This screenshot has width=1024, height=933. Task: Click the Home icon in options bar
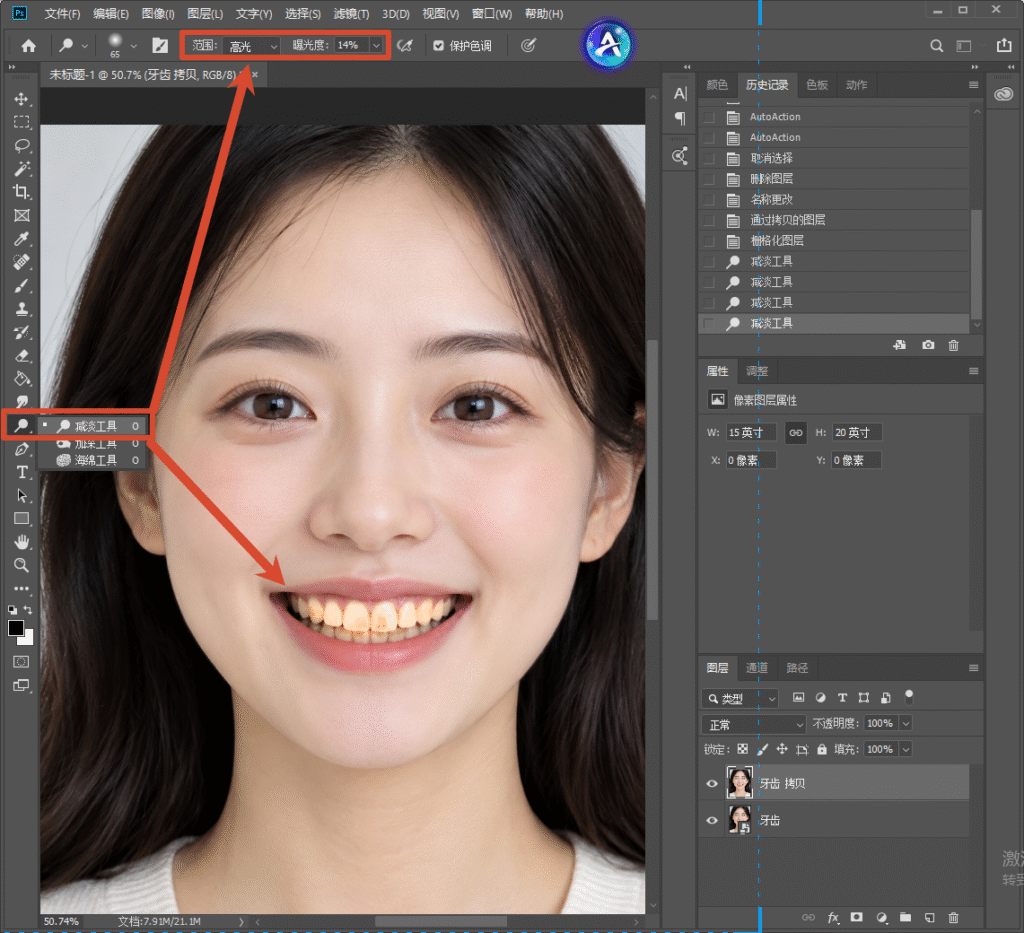(29, 46)
